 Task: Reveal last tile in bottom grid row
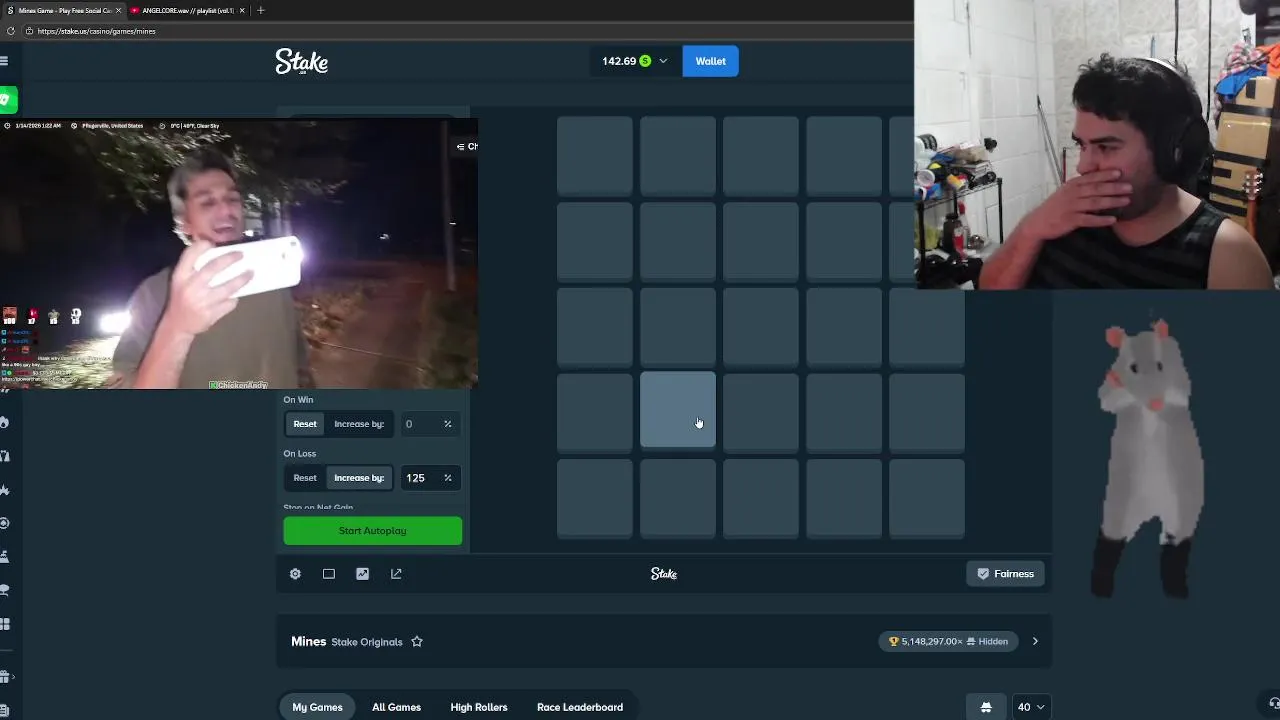coord(927,499)
